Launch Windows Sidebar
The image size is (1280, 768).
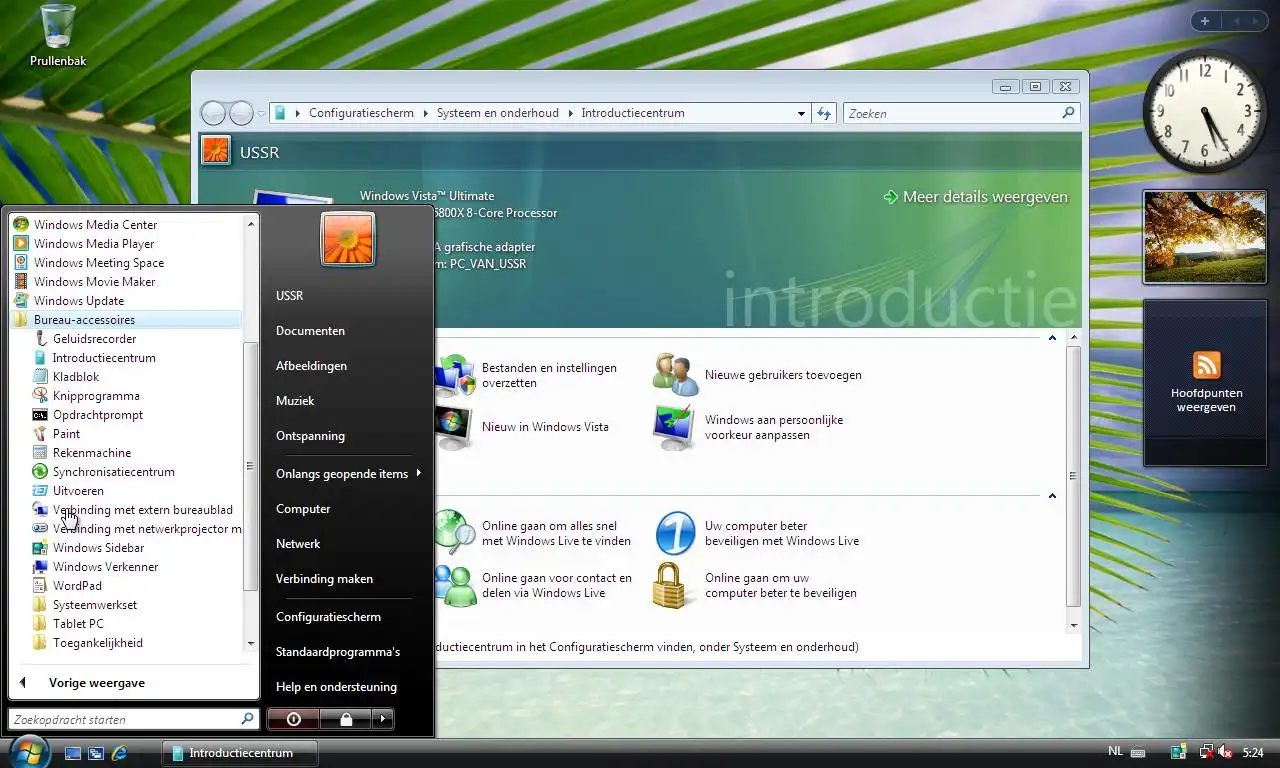[89, 548]
